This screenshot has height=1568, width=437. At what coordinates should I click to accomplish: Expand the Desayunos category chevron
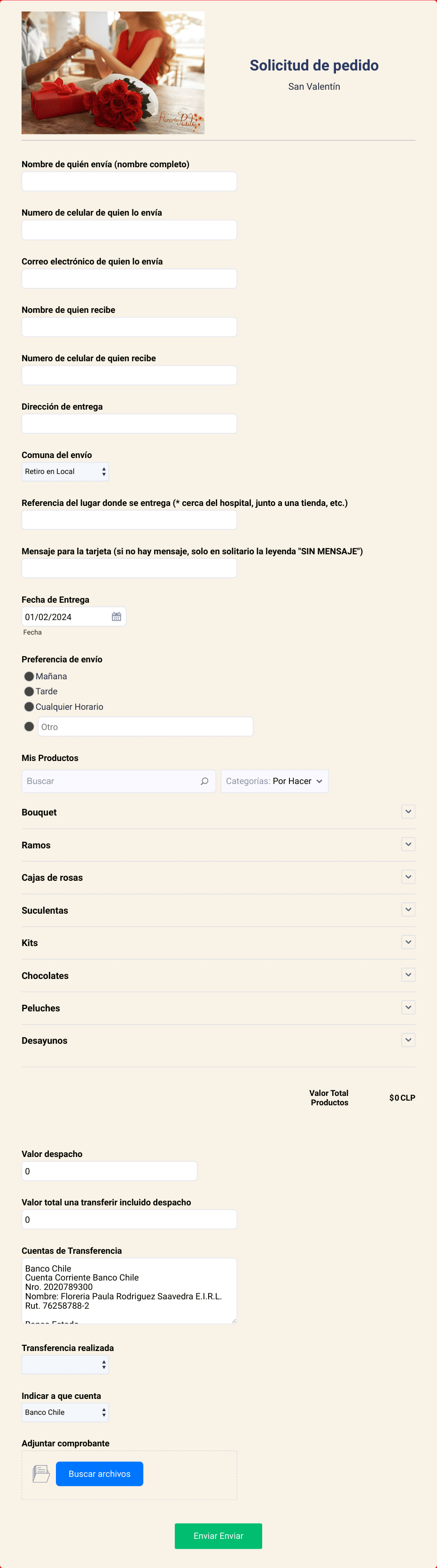pyautogui.click(x=408, y=1040)
